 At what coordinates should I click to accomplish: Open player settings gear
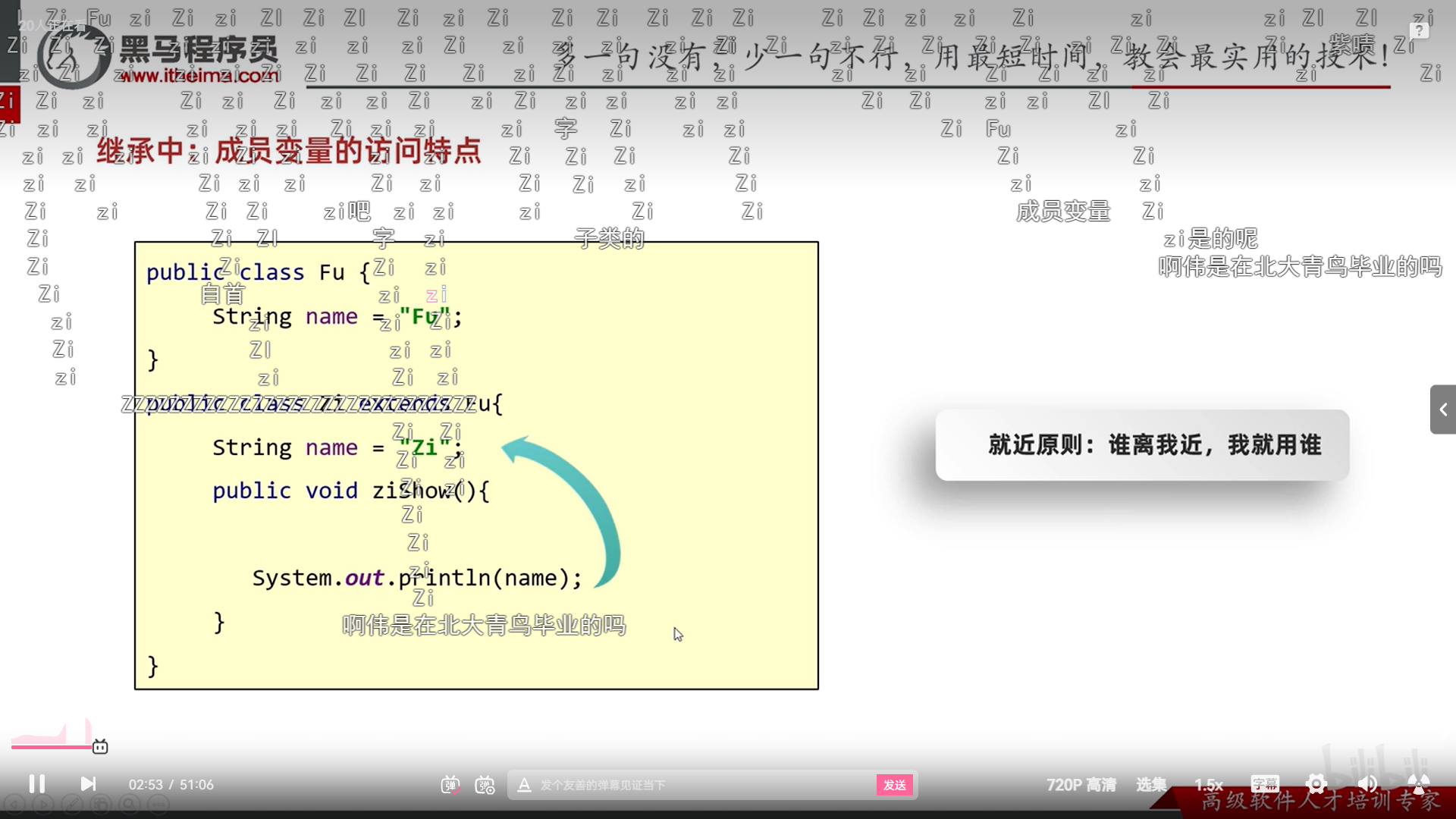(x=1316, y=784)
